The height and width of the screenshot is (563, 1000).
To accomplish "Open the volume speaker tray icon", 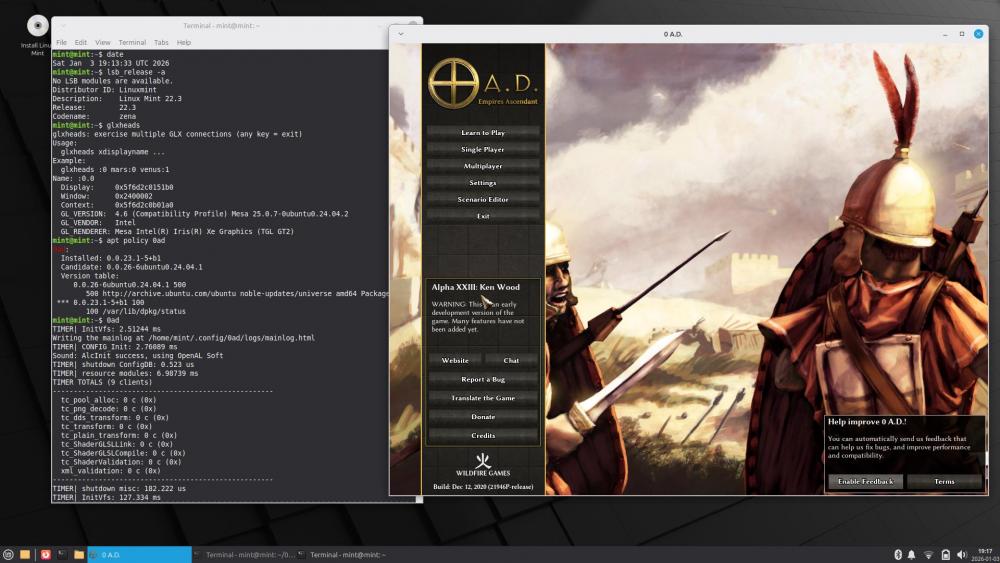I will pyautogui.click(x=961, y=554).
